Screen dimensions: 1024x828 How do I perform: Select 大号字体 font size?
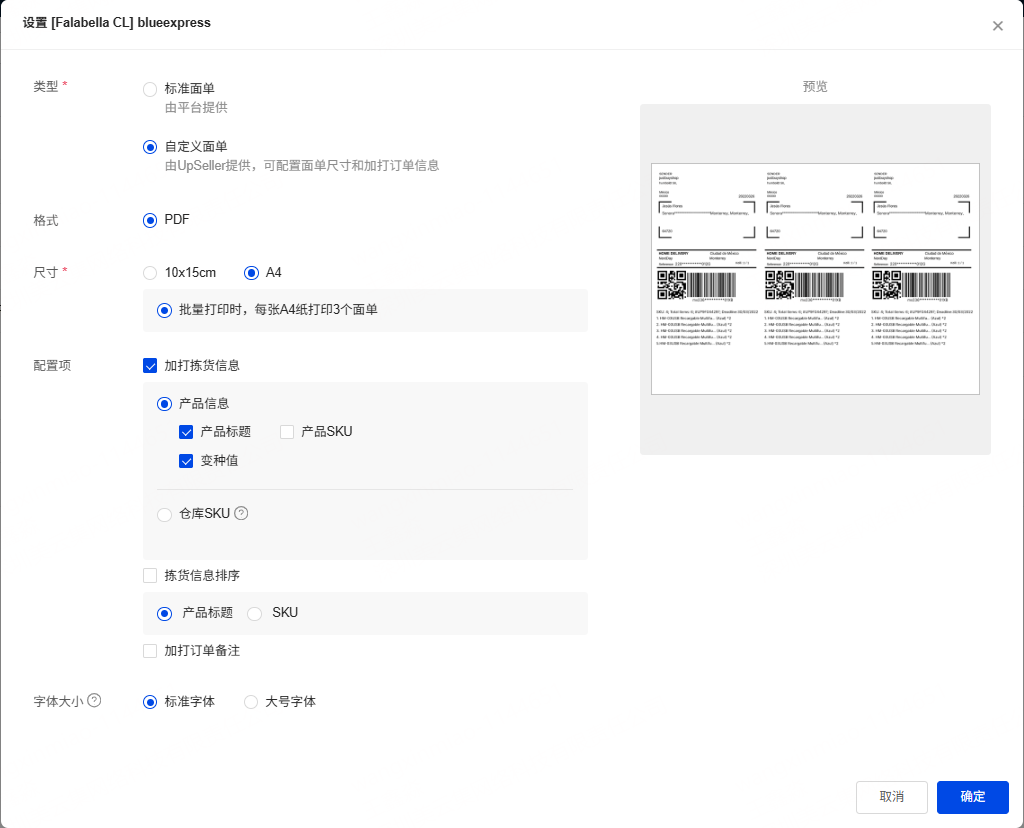[251, 702]
